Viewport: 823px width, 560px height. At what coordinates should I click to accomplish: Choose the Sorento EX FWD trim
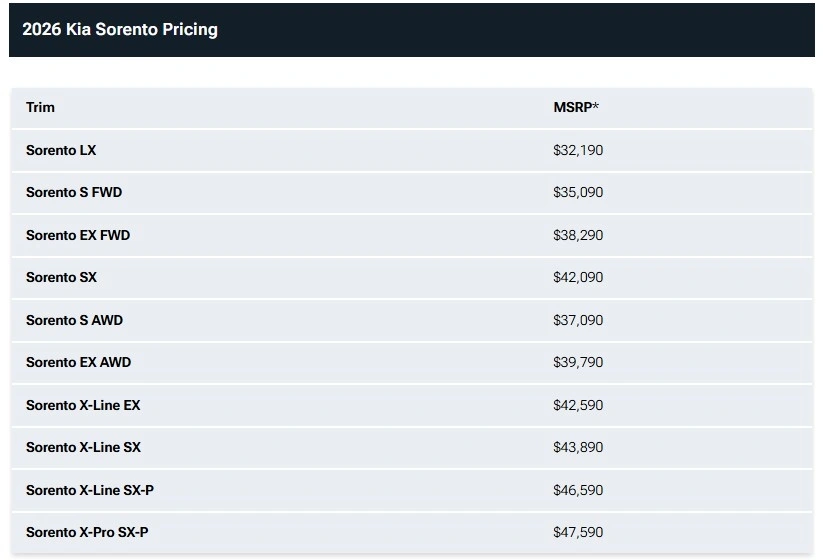click(x=78, y=235)
